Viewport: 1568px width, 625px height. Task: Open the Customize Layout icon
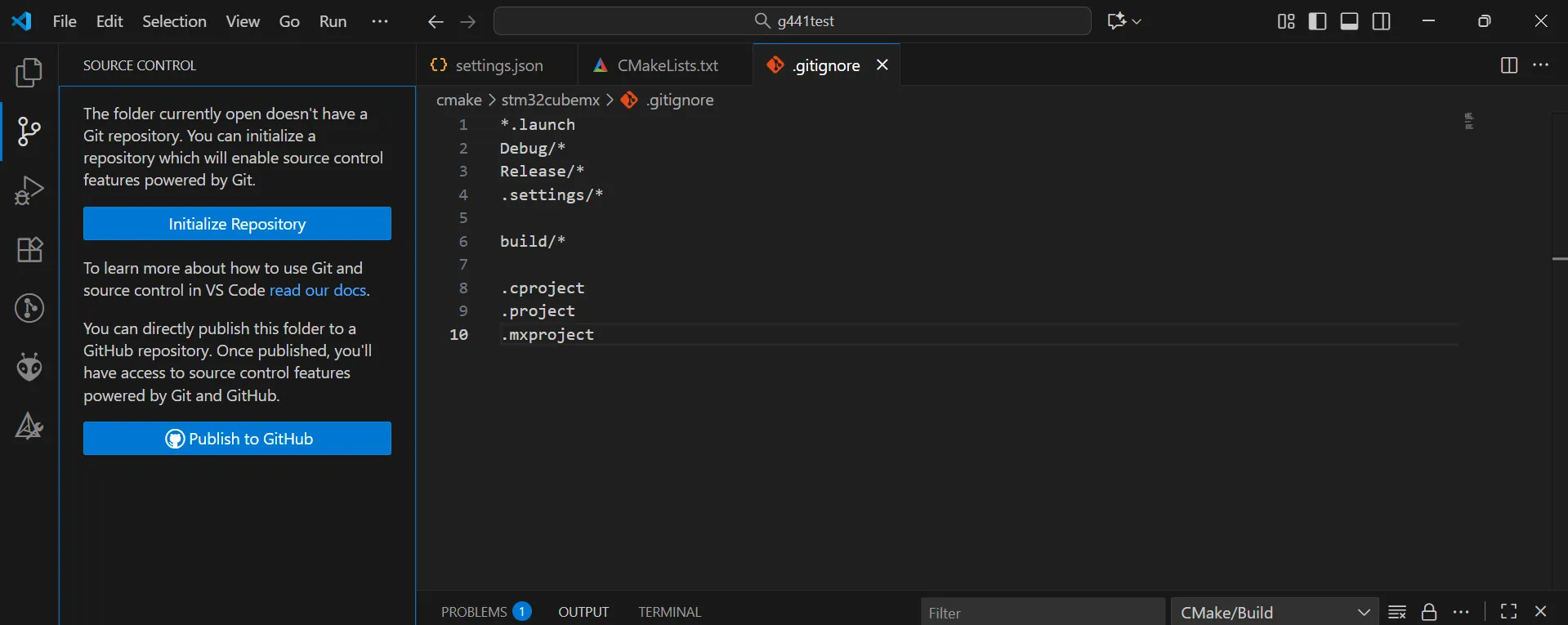1286,21
